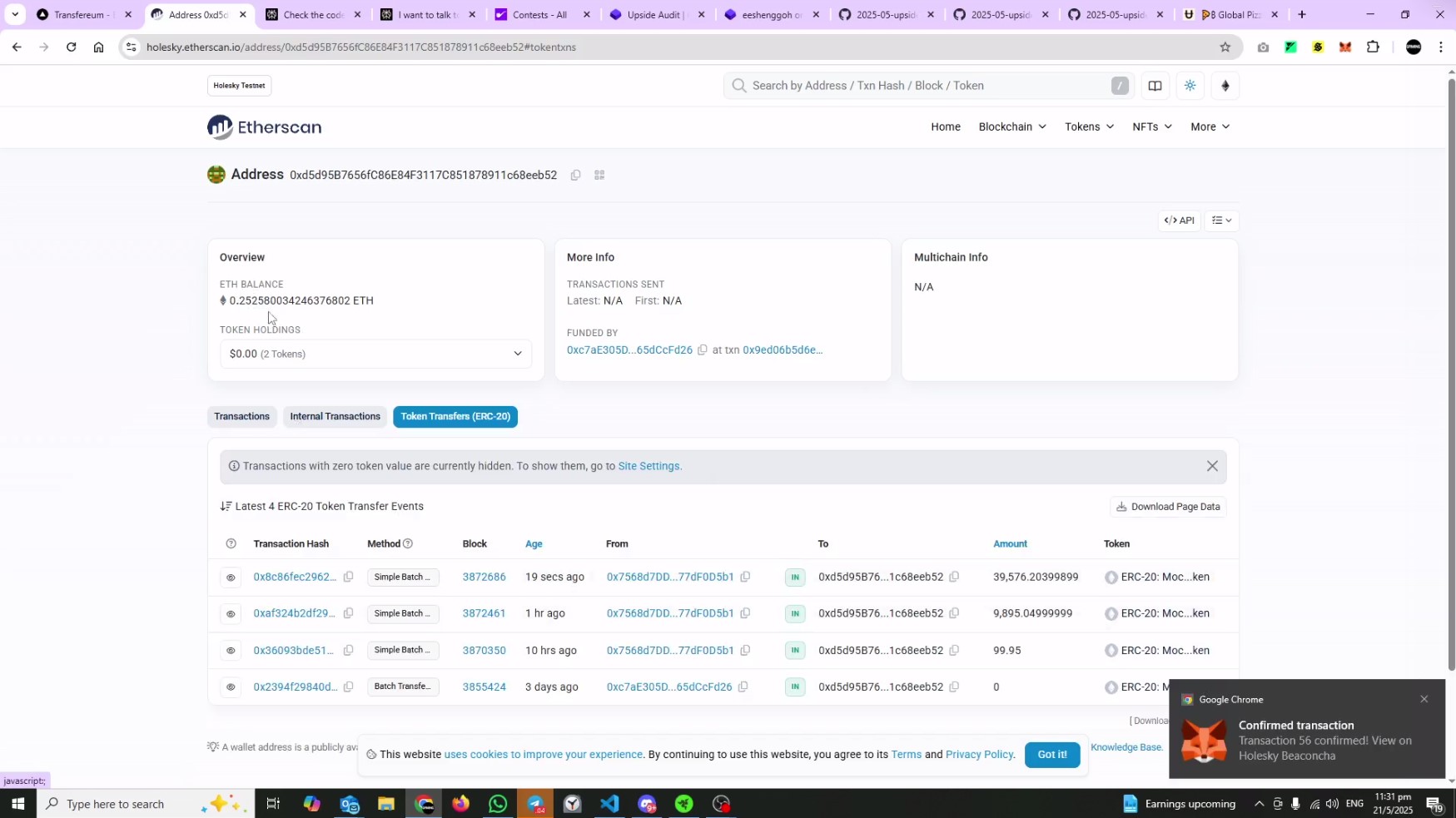Expand the system tray hidden icons chevron
This screenshot has height=818, width=1456.
1259,804
